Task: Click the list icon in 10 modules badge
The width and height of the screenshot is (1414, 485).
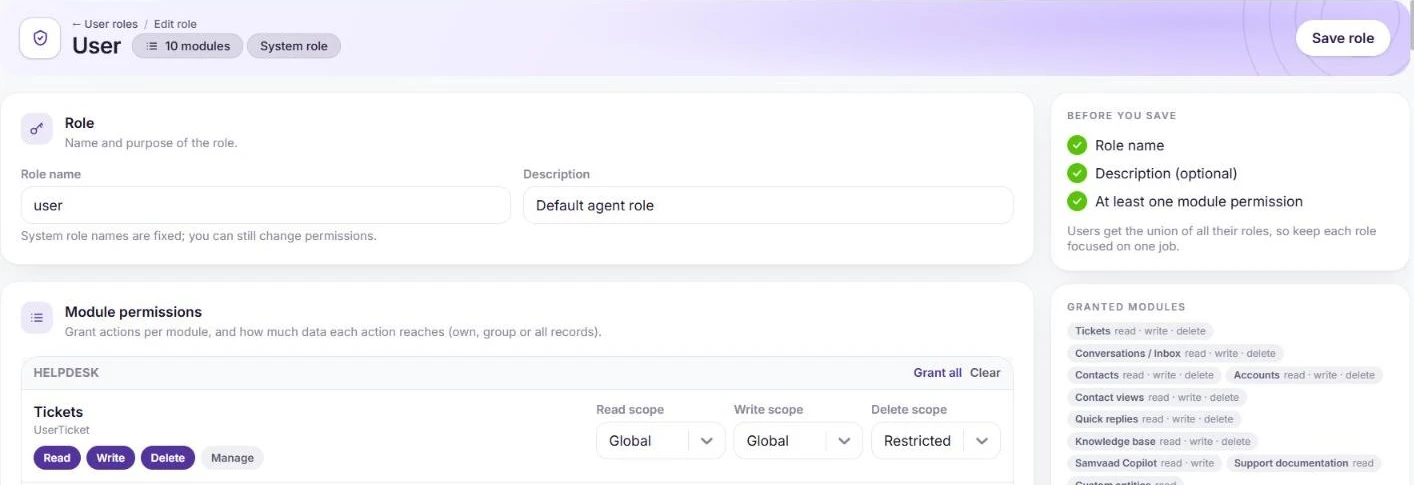Action: point(152,46)
